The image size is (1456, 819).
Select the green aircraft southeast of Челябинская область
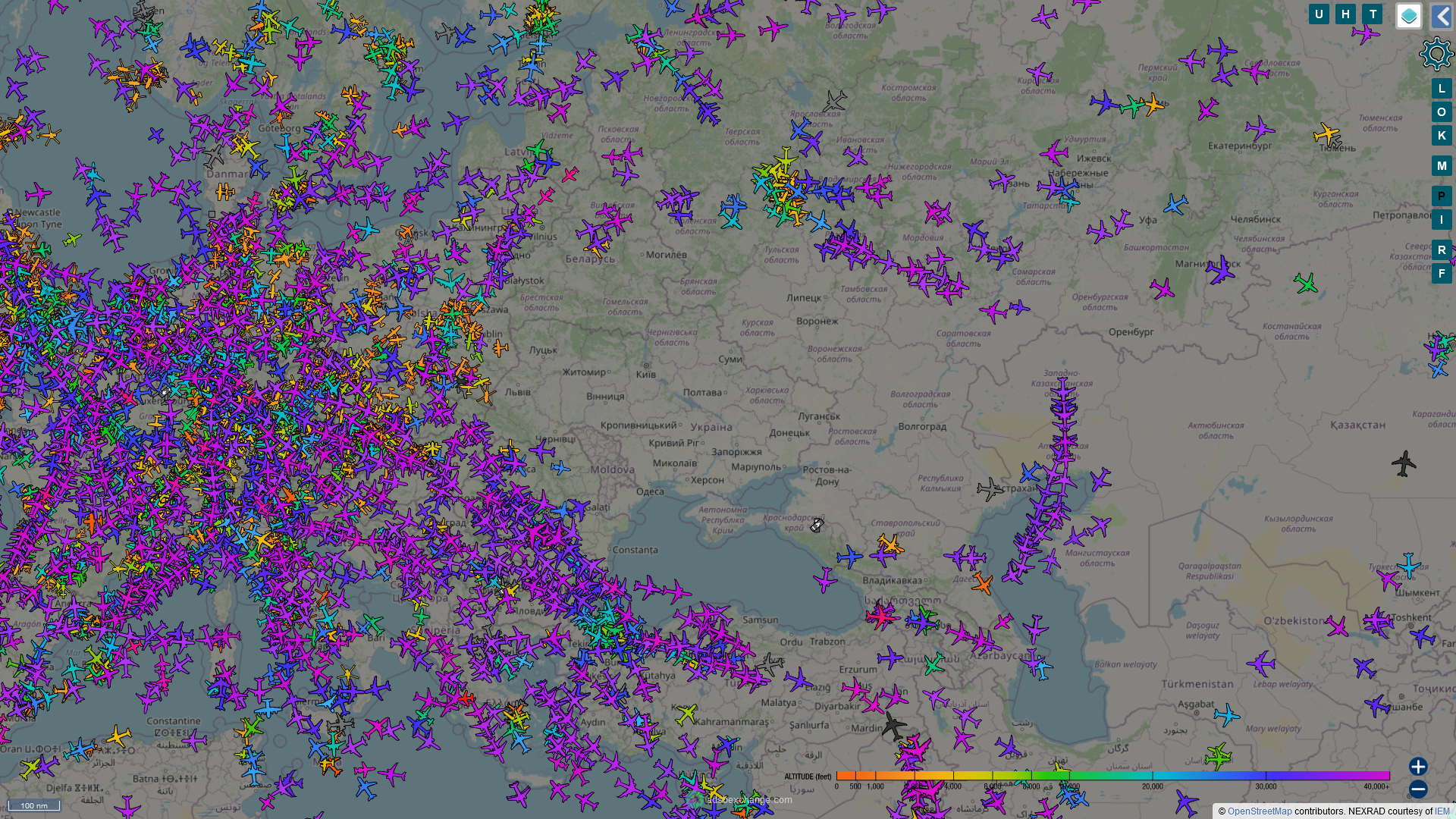coord(1306,284)
